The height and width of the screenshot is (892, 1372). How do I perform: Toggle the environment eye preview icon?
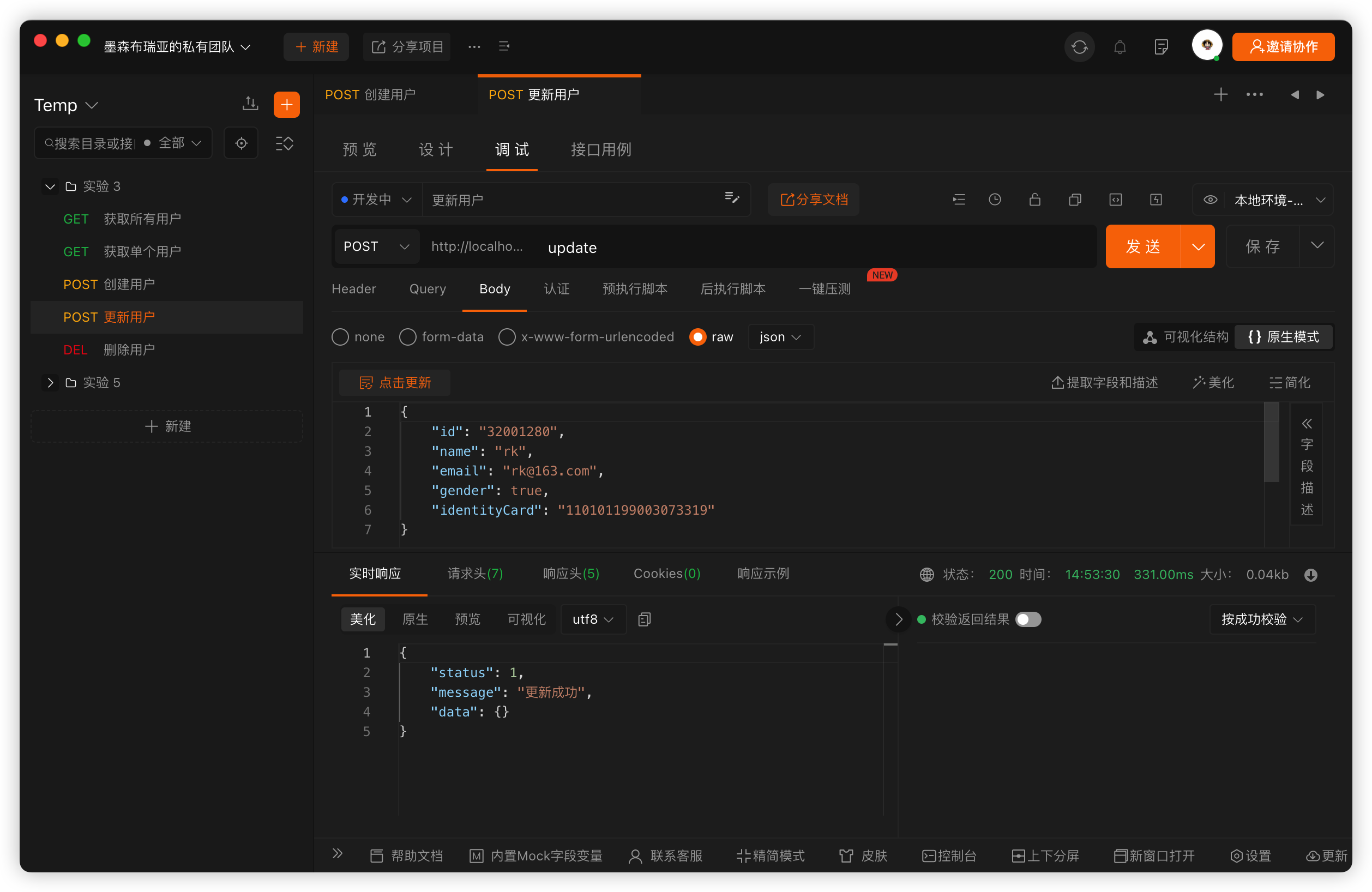pyautogui.click(x=1210, y=200)
